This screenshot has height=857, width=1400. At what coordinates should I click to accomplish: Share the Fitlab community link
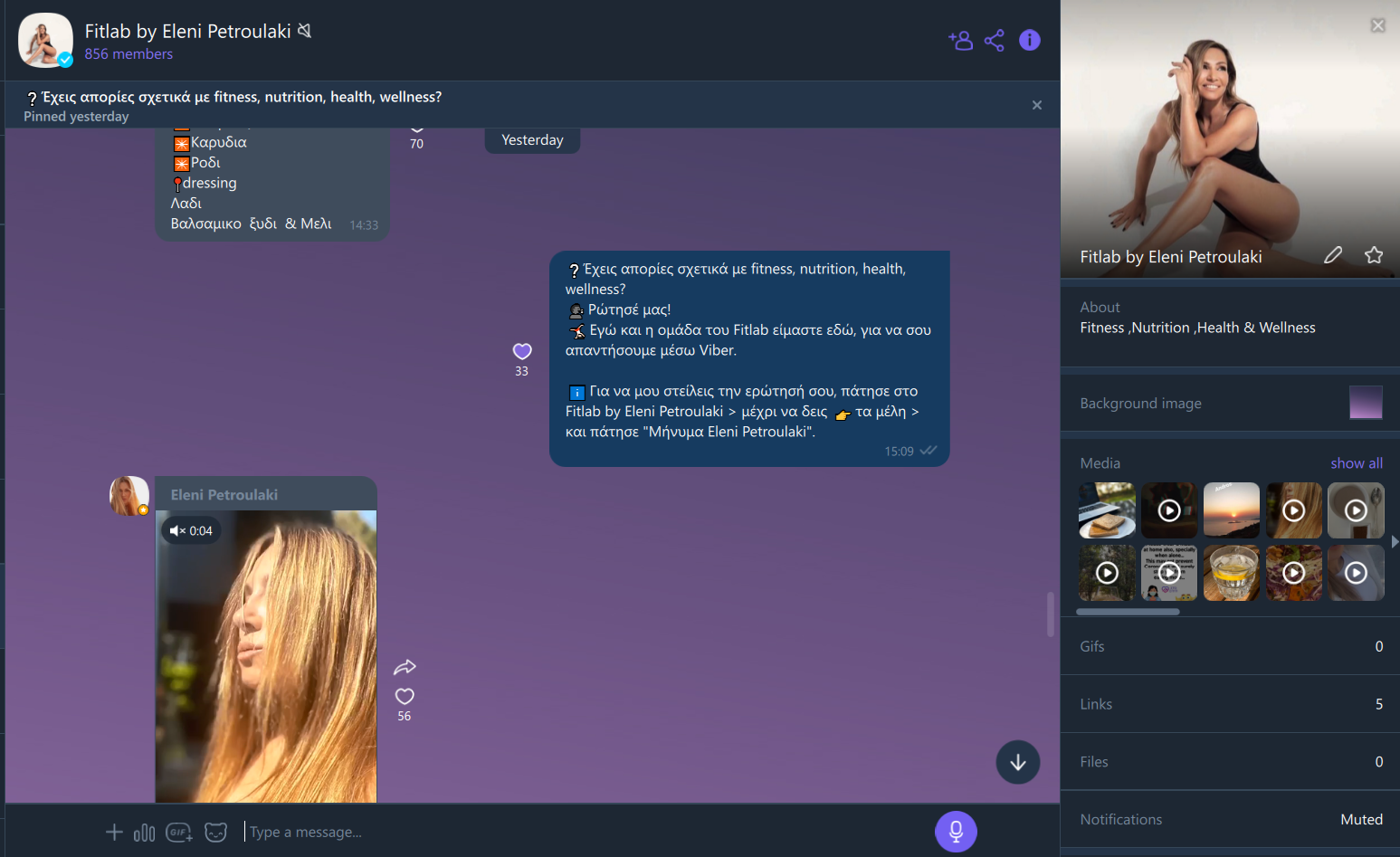pyautogui.click(x=995, y=41)
